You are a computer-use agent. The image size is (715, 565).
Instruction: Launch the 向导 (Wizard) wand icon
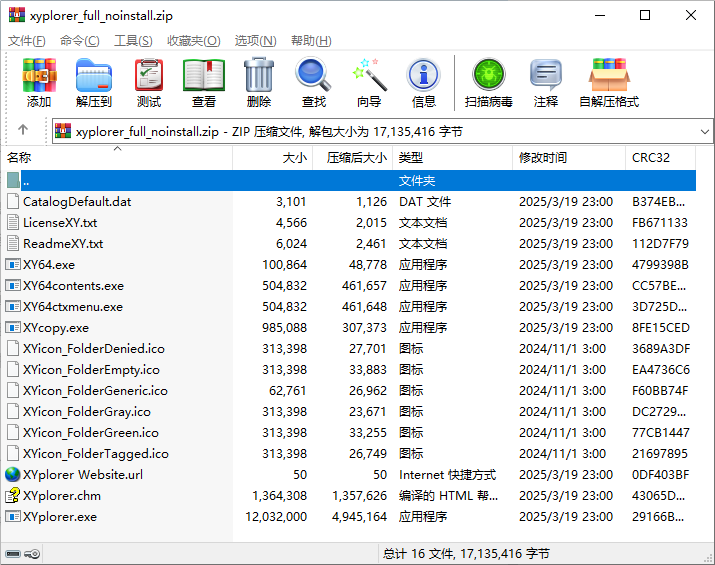point(369,75)
